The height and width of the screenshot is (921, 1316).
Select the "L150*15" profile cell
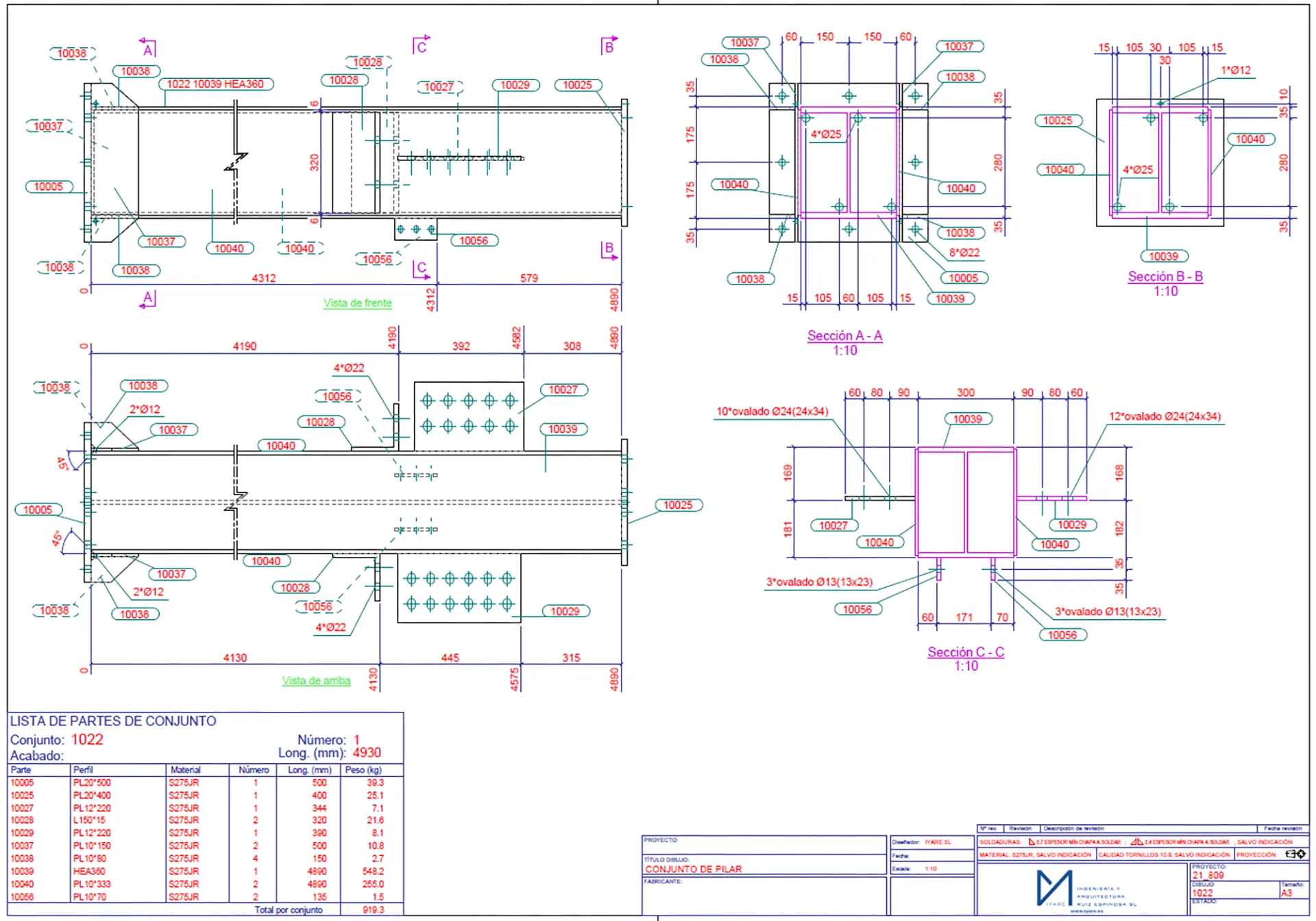[x=89, y=820]
